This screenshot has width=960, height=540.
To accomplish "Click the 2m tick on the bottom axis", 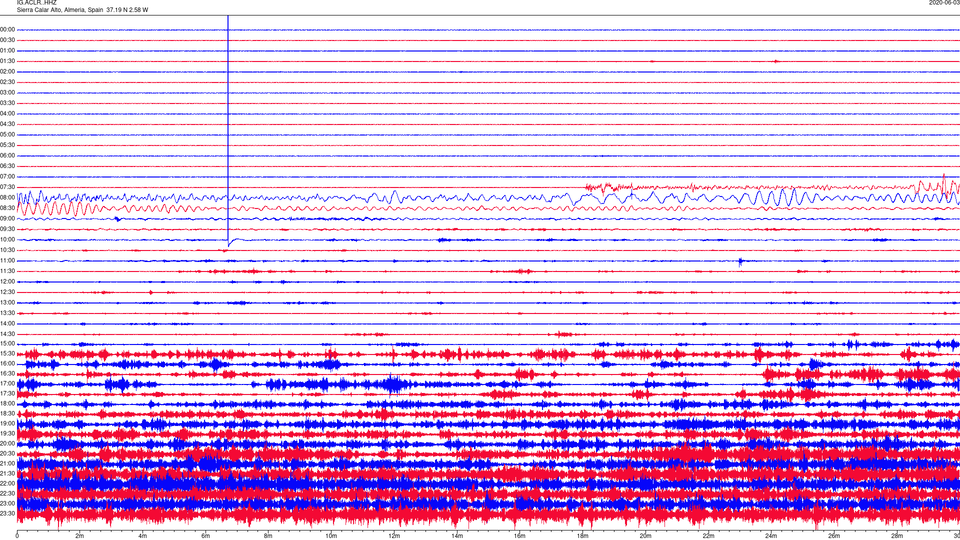I will pos(80,536).
